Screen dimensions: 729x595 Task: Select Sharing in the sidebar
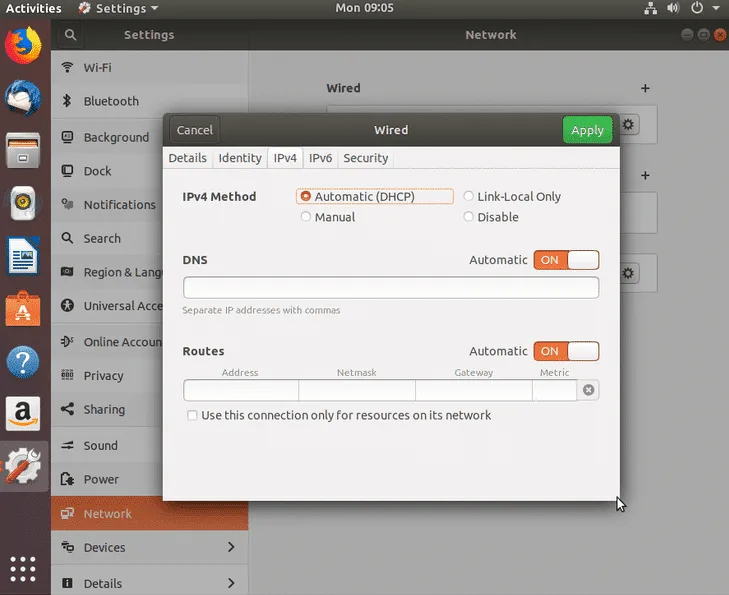pos(107,410)
